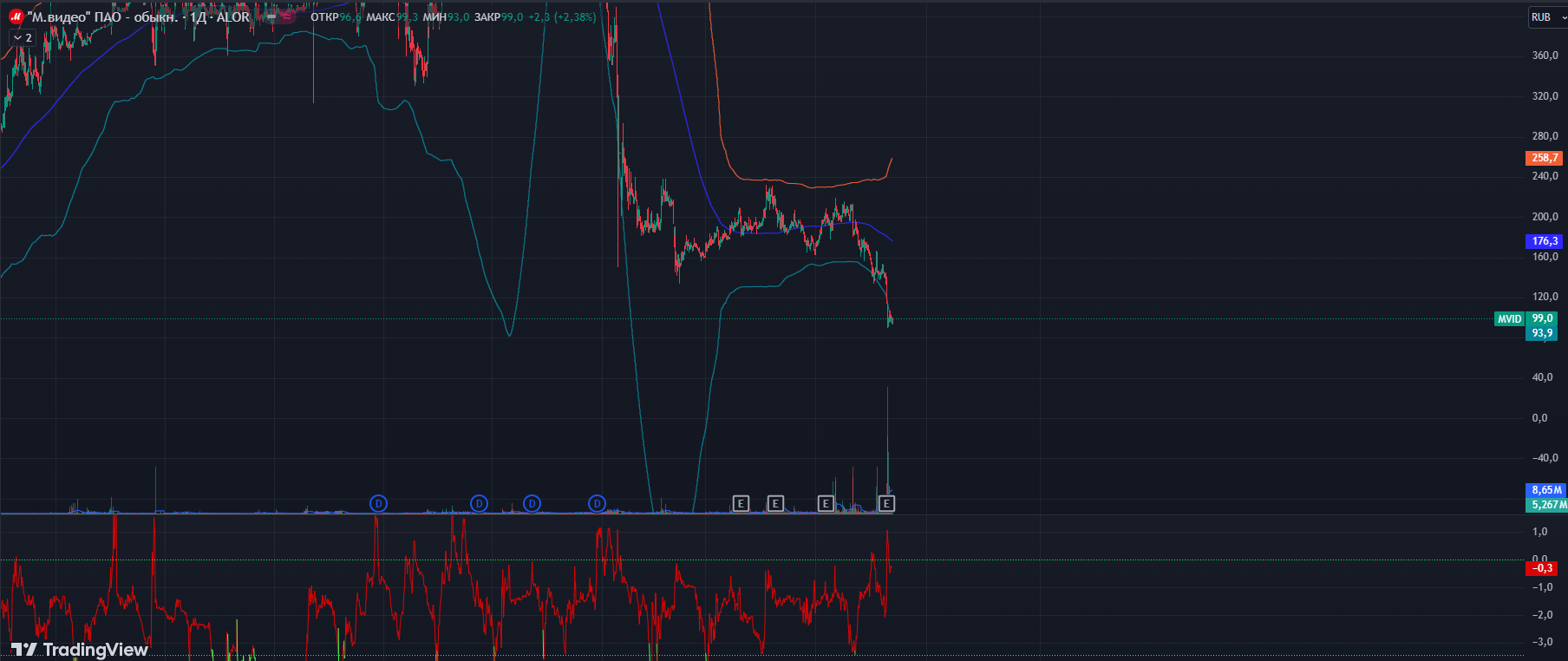Click the 200,0 price axis value

point(1545,217)
